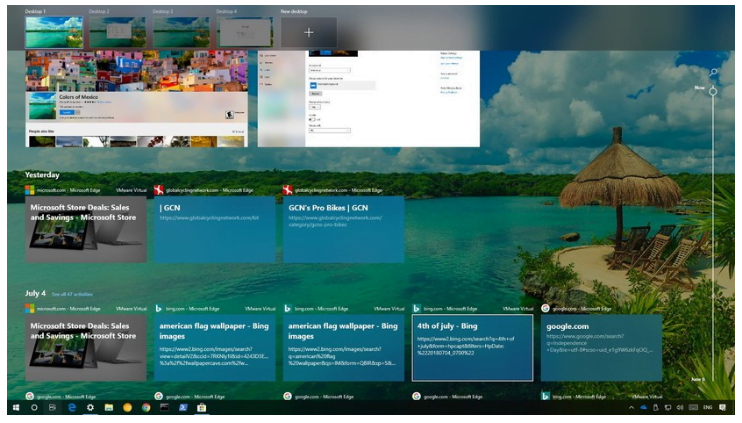Open Cortana search circle in taskbar
742x423 pixels.
[x=34, y=408]
